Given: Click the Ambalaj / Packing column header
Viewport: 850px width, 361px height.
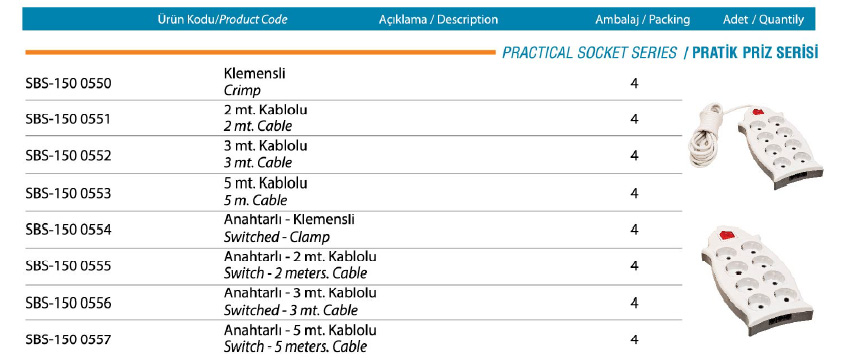Looking at the screenshot, I should tap(642, 20).
